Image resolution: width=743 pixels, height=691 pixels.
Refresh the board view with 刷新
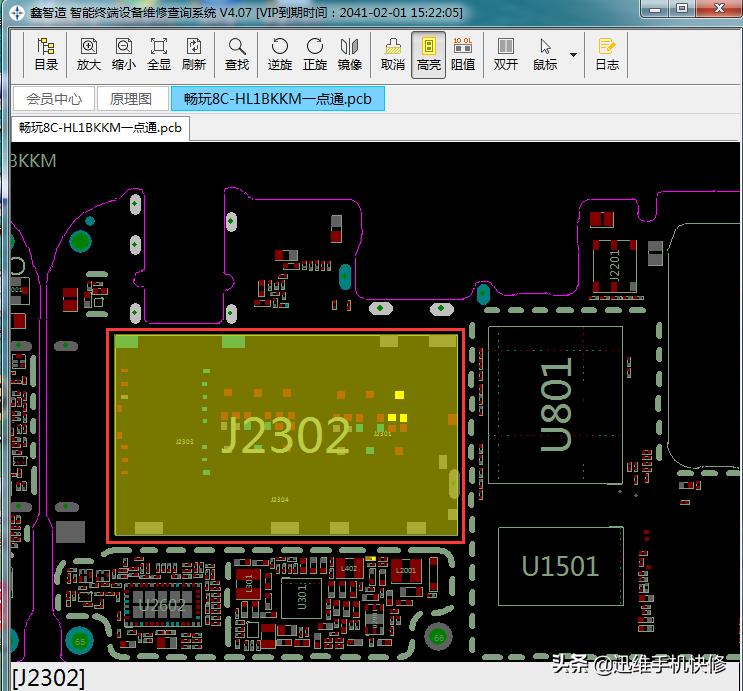(x=194, y=54)
